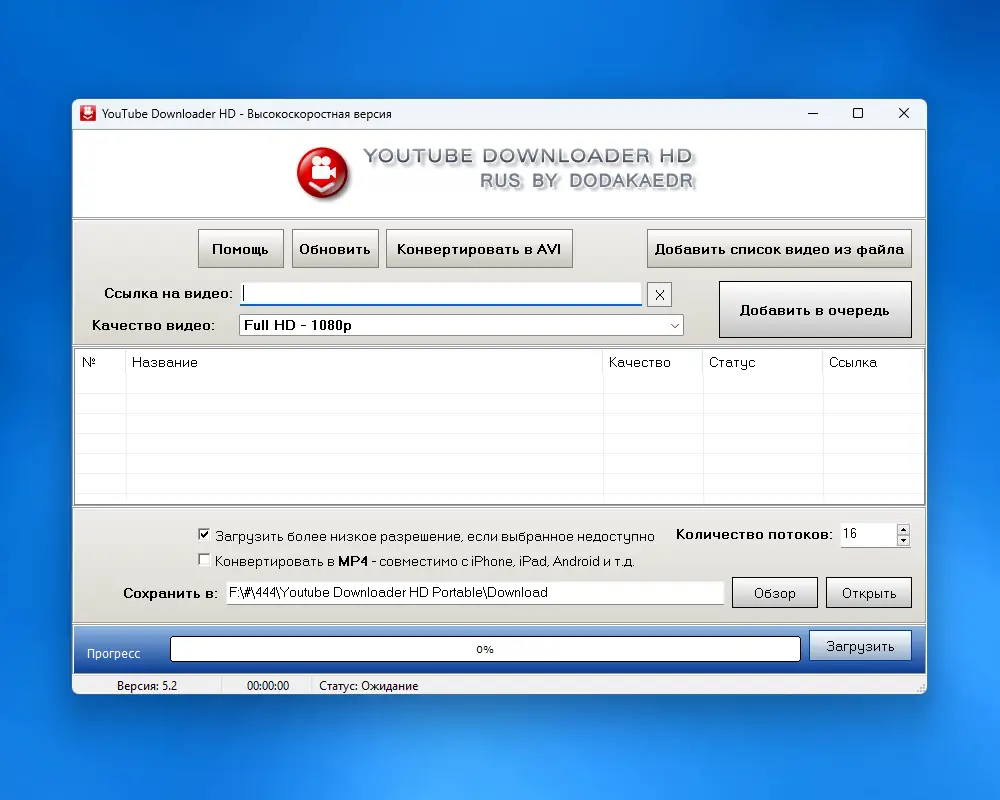Enable Конвертировать в MP4 option
Viewport: 1000px width, 800px height.
click(204, 559)
